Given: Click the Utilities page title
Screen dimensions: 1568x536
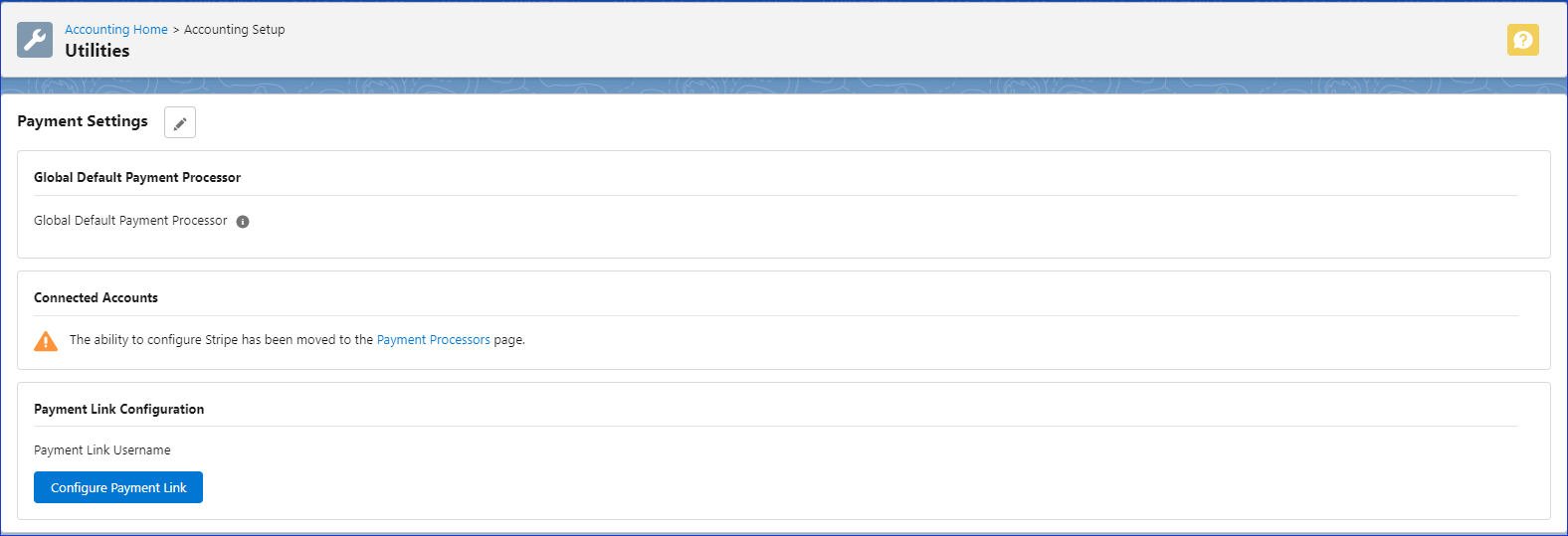Looking at the screenshot, I should tap(98, 51).
